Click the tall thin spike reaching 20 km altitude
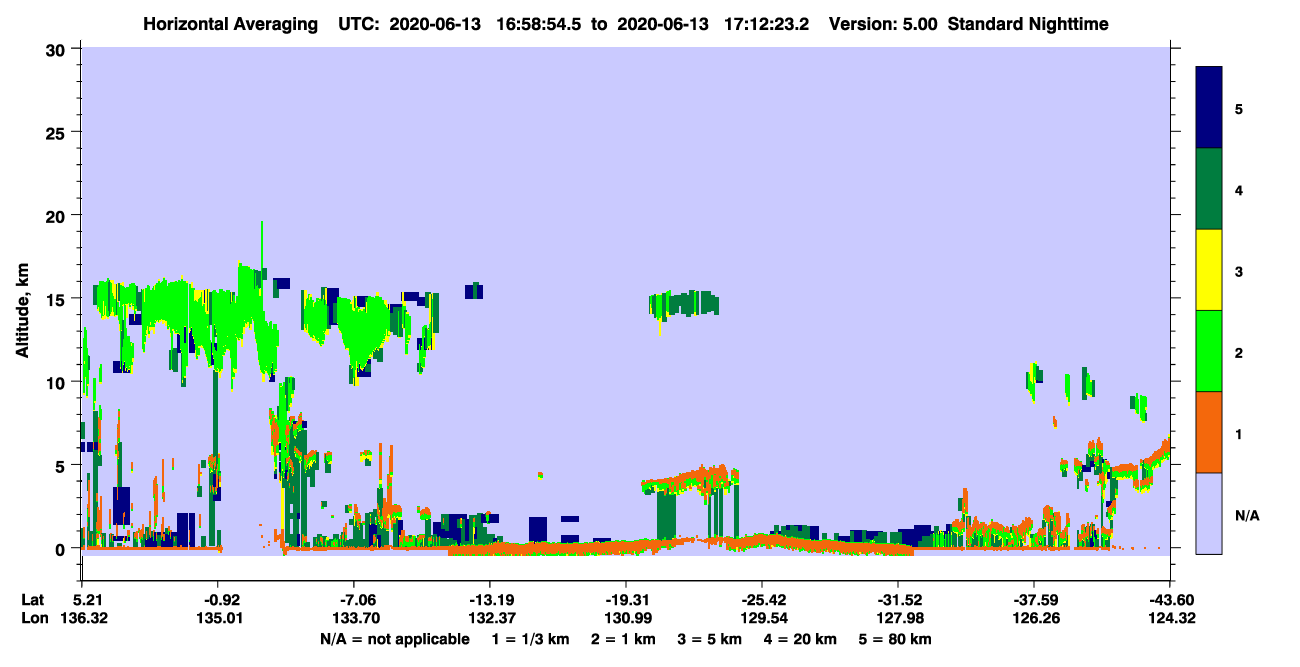The width and height of the screenshot is (1300, 667). click(262, 245)
